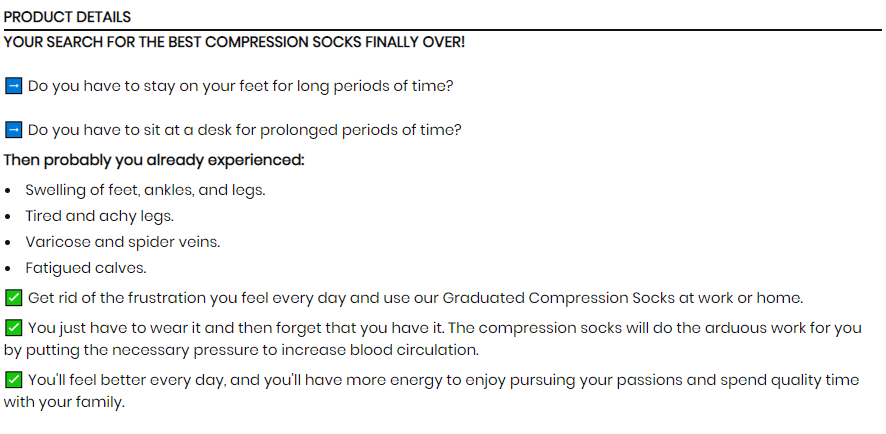Click the bullet dot beside 'Swelling of feet'
The height and width of the screenshot is (434, 886).
pos(7,191)
